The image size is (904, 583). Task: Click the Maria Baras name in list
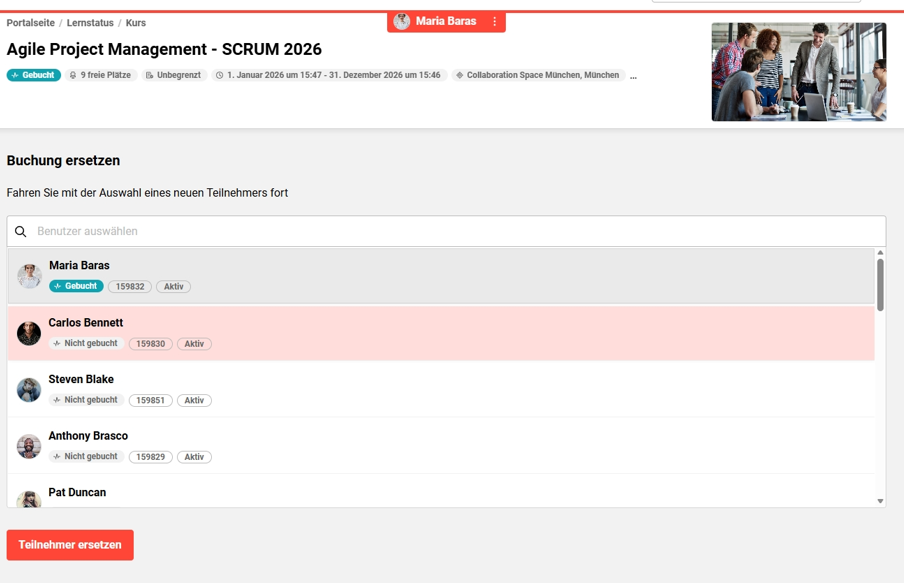click(79, 265)
